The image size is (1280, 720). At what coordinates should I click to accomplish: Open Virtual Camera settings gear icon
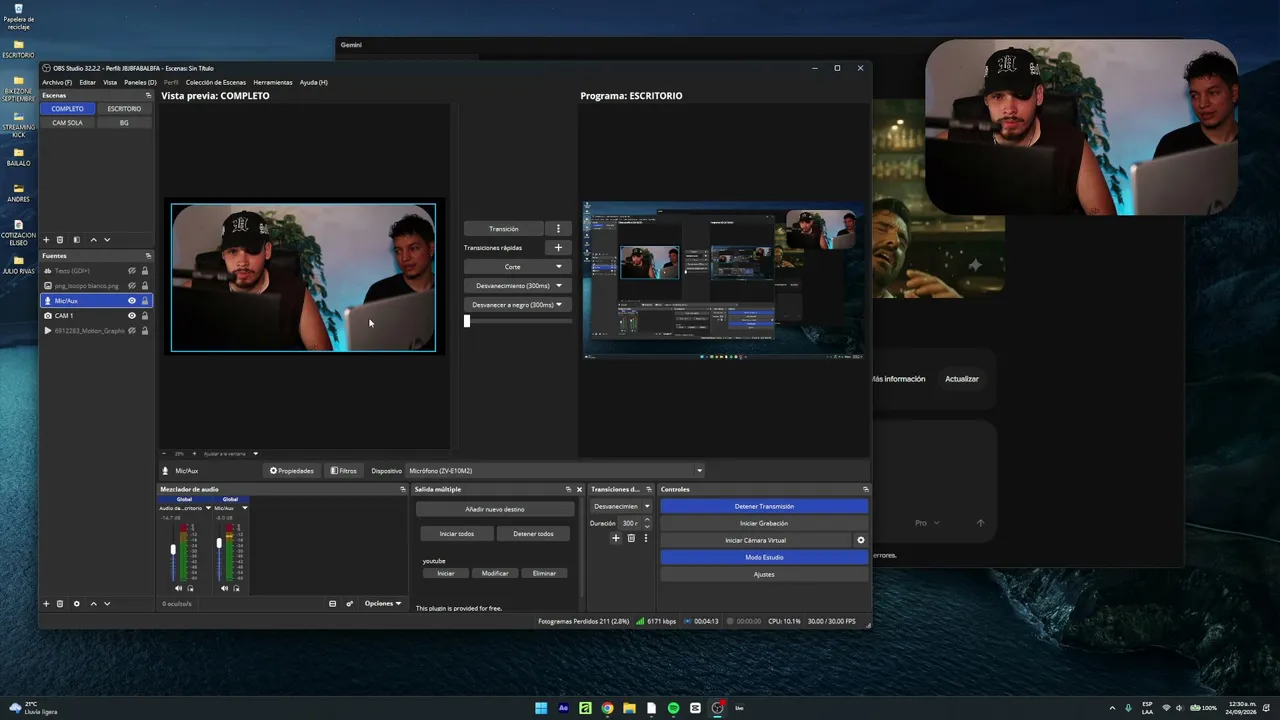pyautogui.click(x=861, y=540)
